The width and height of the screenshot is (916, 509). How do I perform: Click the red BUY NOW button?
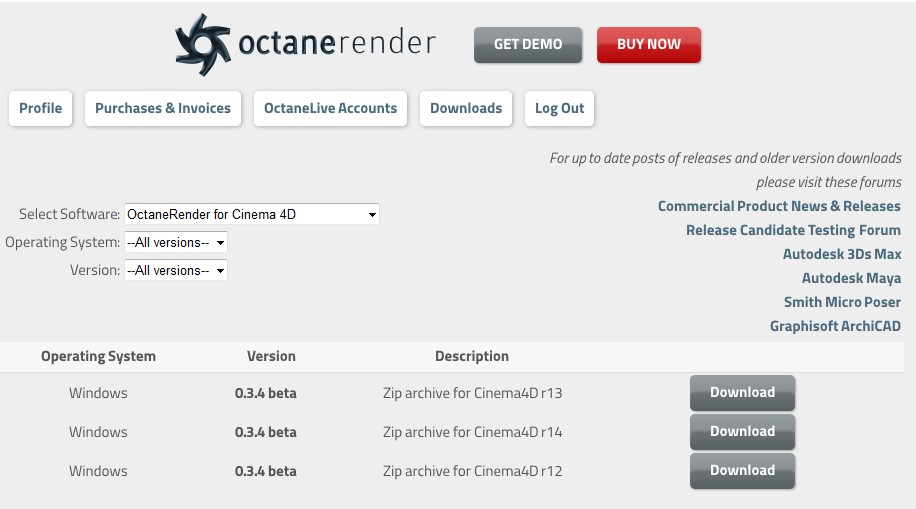[x=648, y=44]
